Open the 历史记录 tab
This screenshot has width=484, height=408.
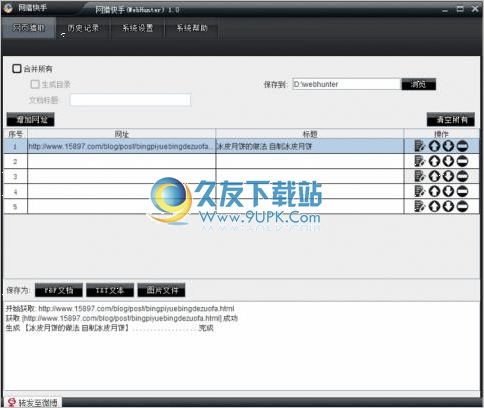83,28
